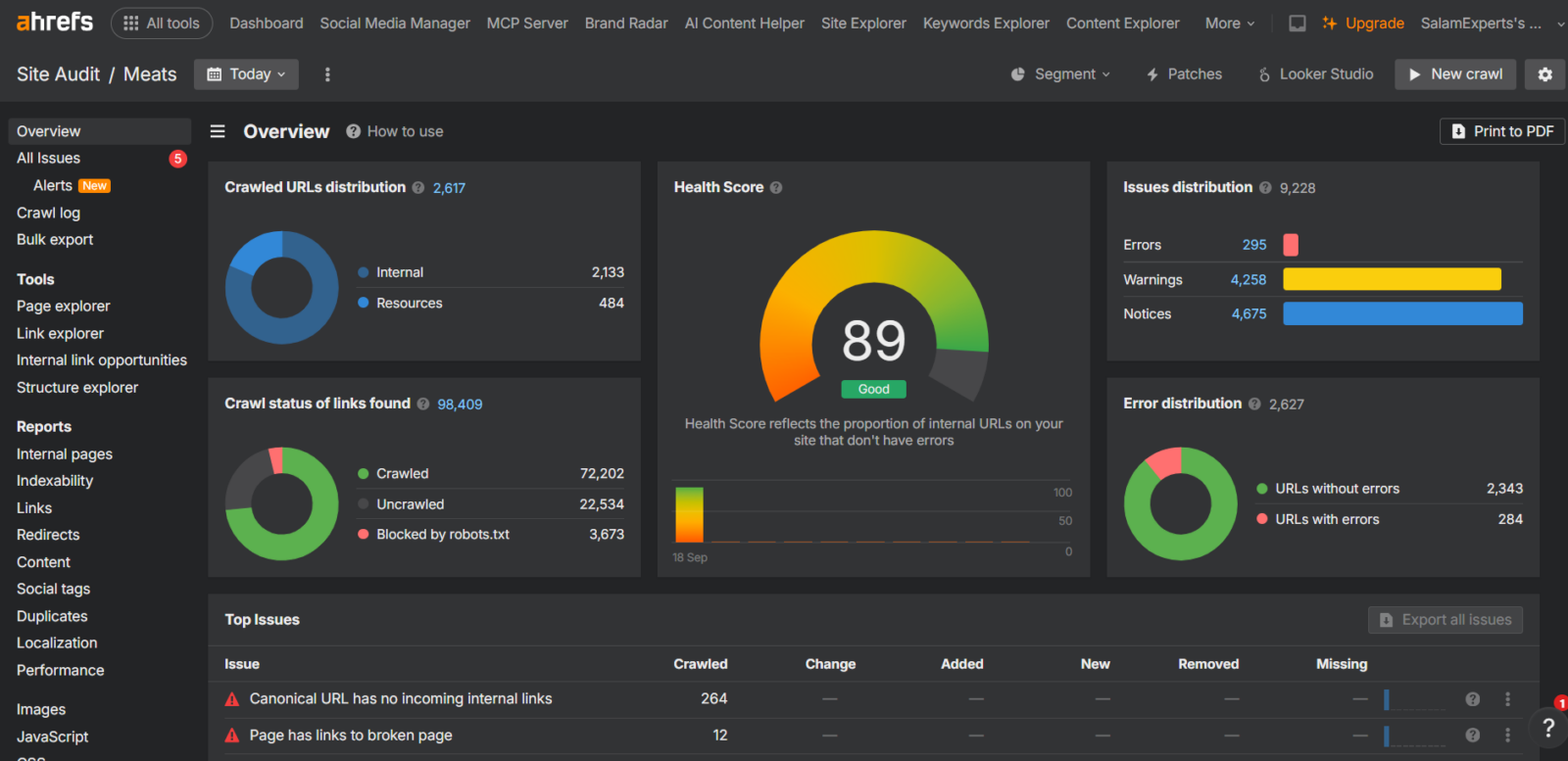Open the All tools grid menu

[x=162, y=24]
